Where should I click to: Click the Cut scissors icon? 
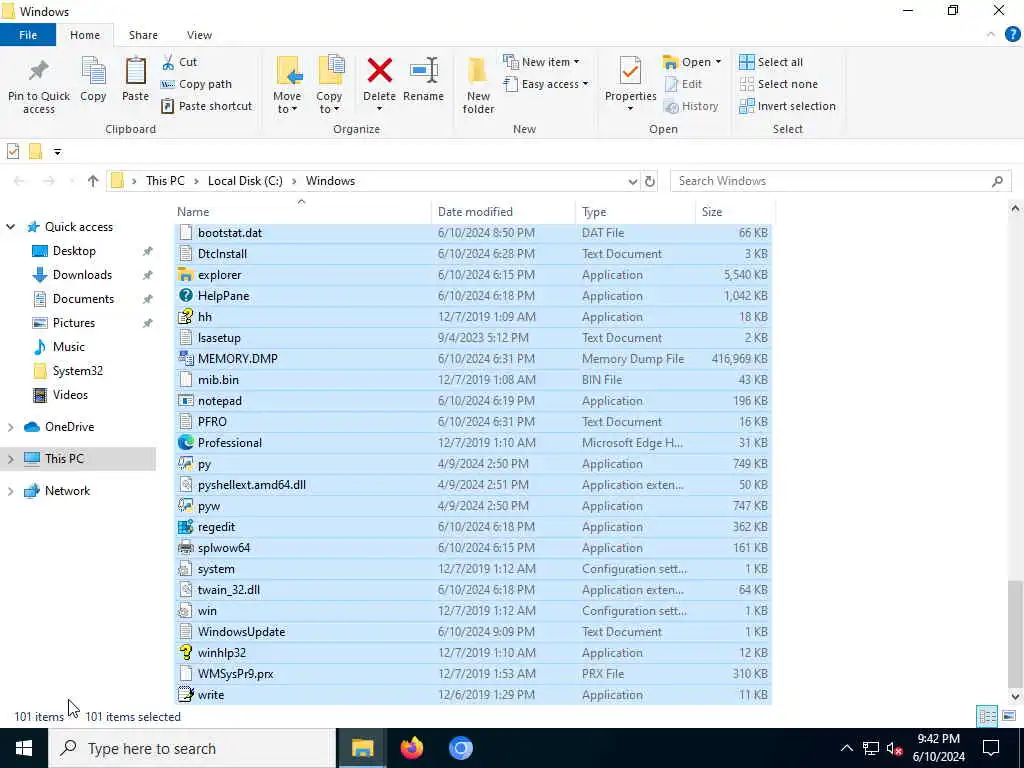pos(168,62)
